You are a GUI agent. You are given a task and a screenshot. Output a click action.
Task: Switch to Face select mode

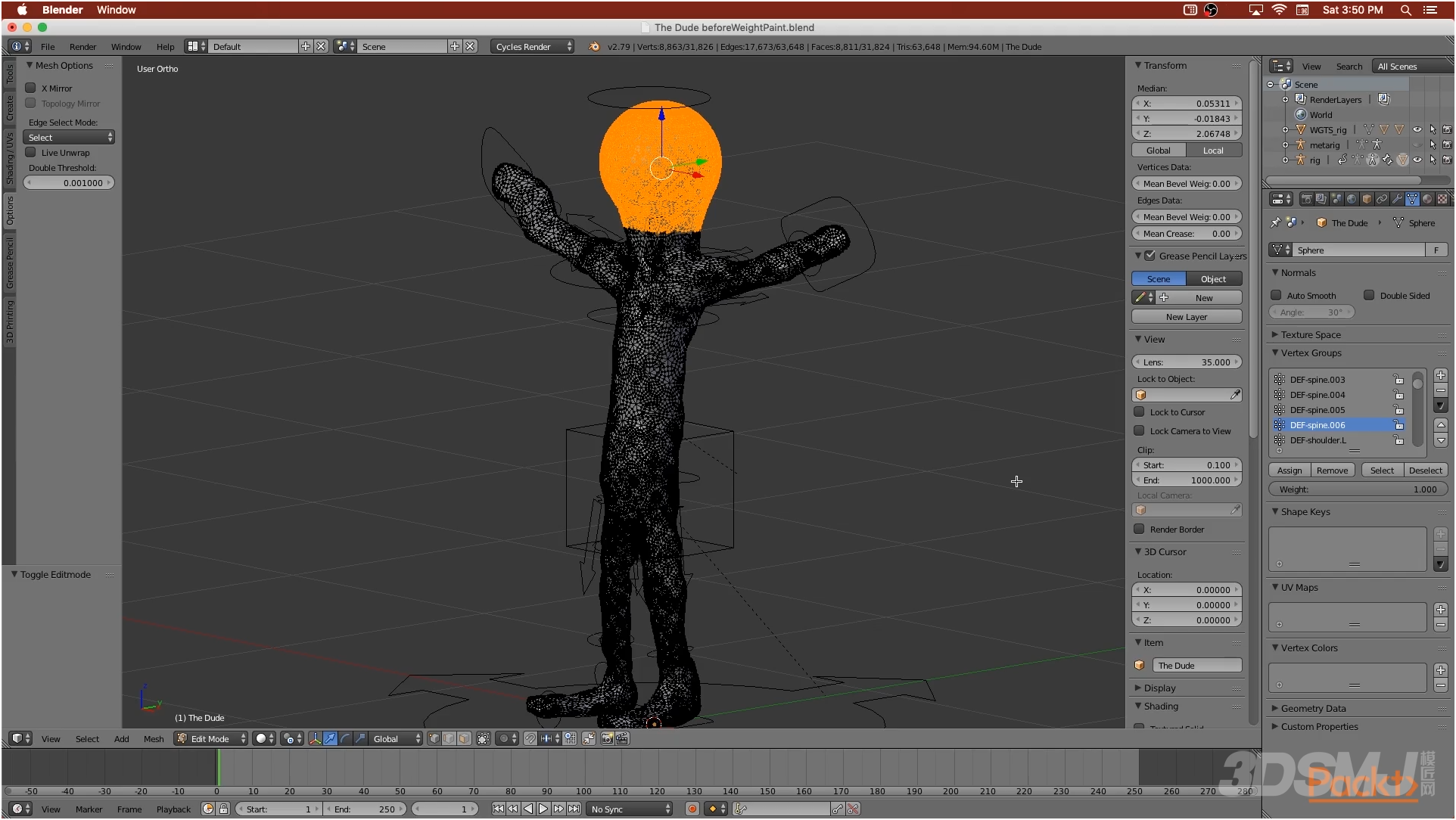click(464, 739)
